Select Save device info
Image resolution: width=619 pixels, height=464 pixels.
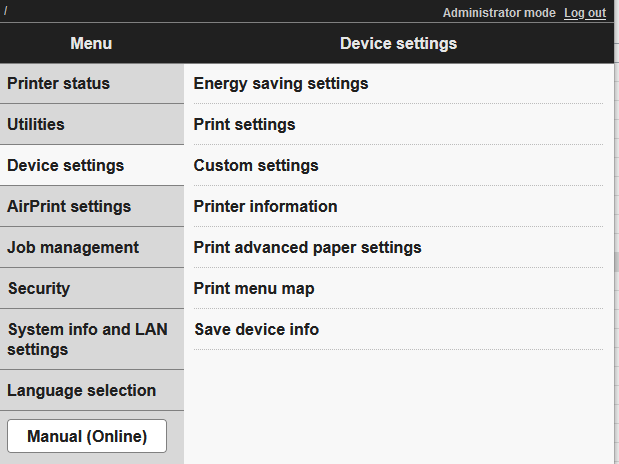point(256,329)
